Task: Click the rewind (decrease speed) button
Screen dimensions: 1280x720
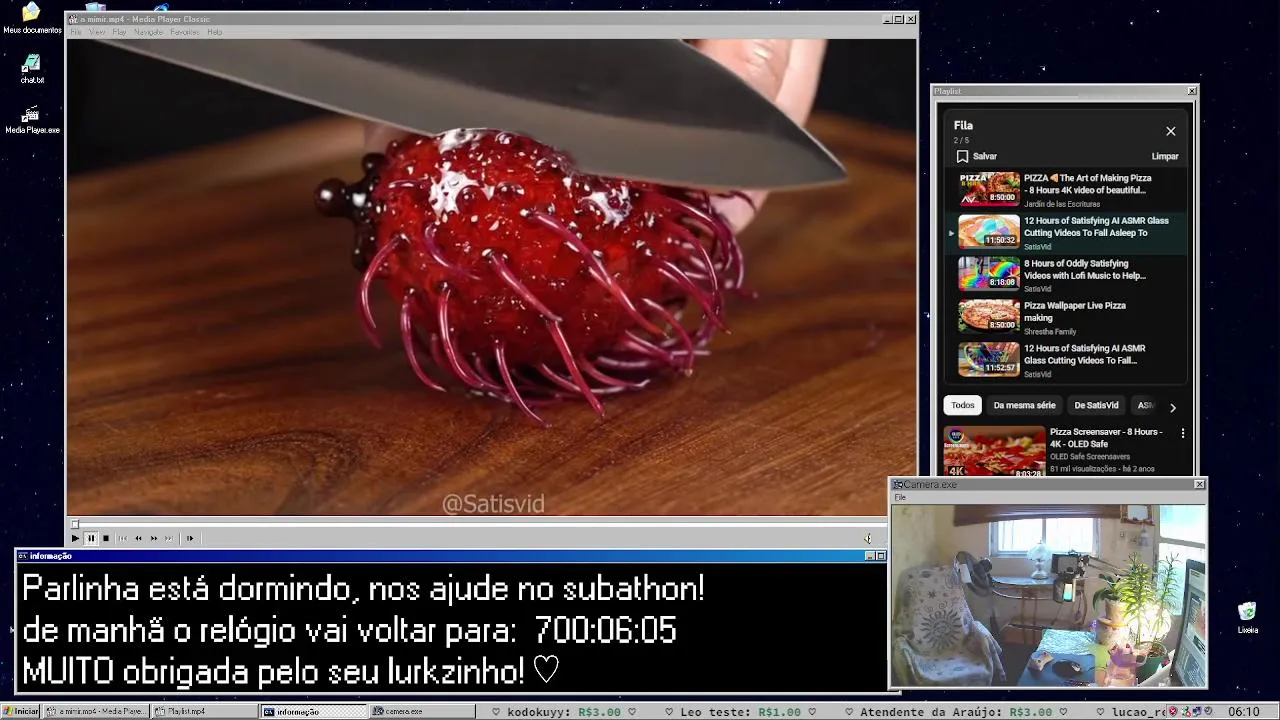Action: (138, 538)
